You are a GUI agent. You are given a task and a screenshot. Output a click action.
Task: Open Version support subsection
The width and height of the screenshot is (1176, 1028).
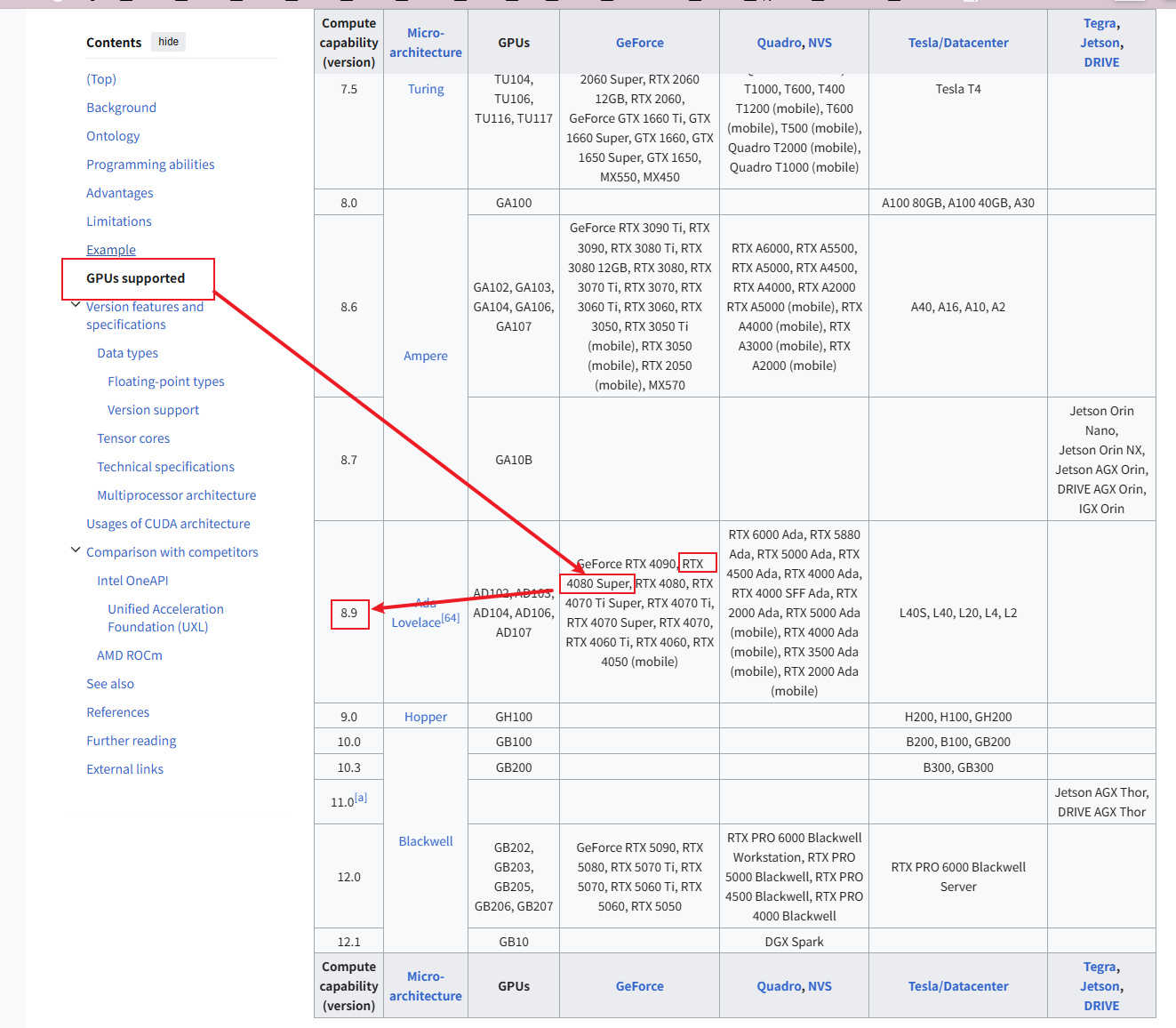[x=153, y=410]
